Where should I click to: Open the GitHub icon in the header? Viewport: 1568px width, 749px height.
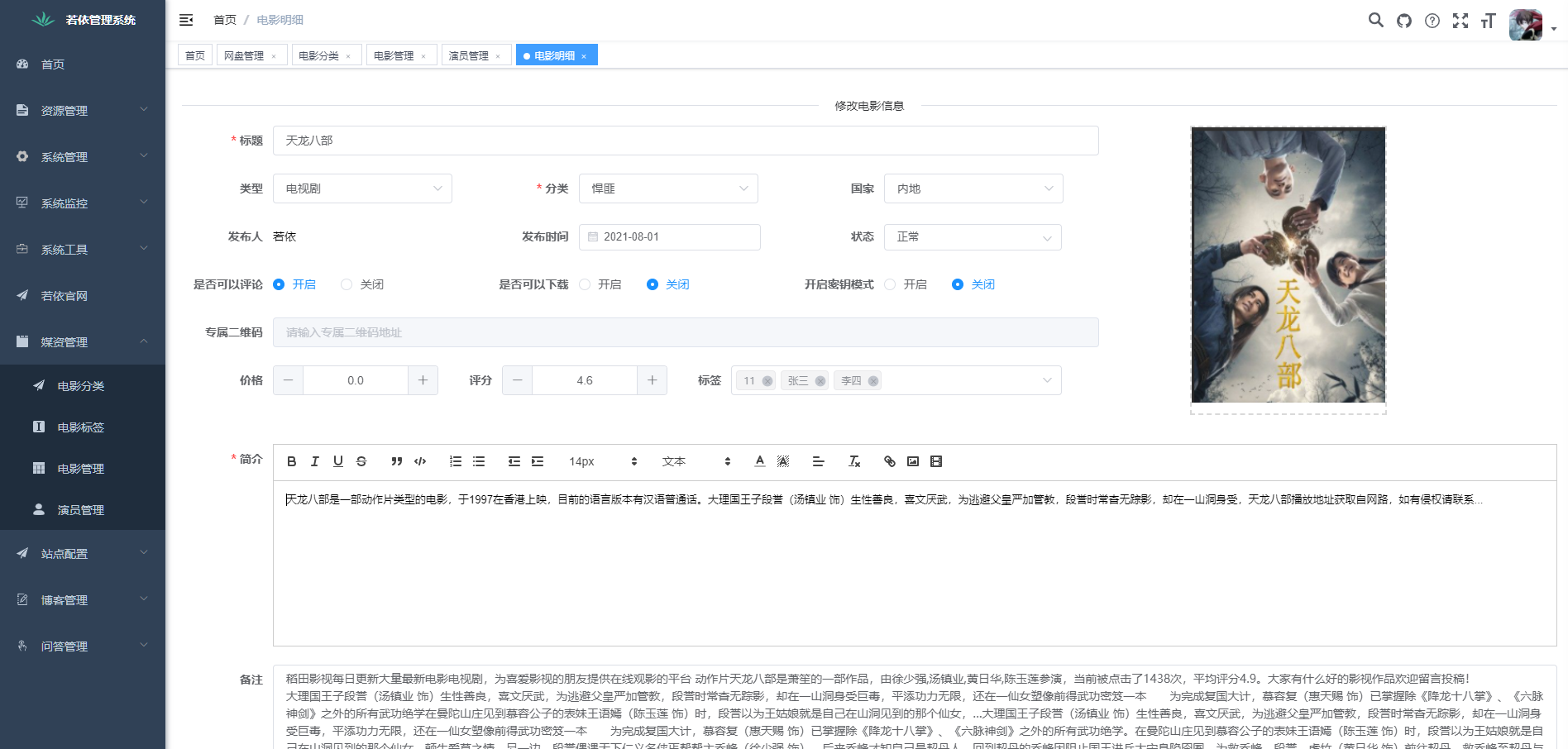(x=1403, y=20)
